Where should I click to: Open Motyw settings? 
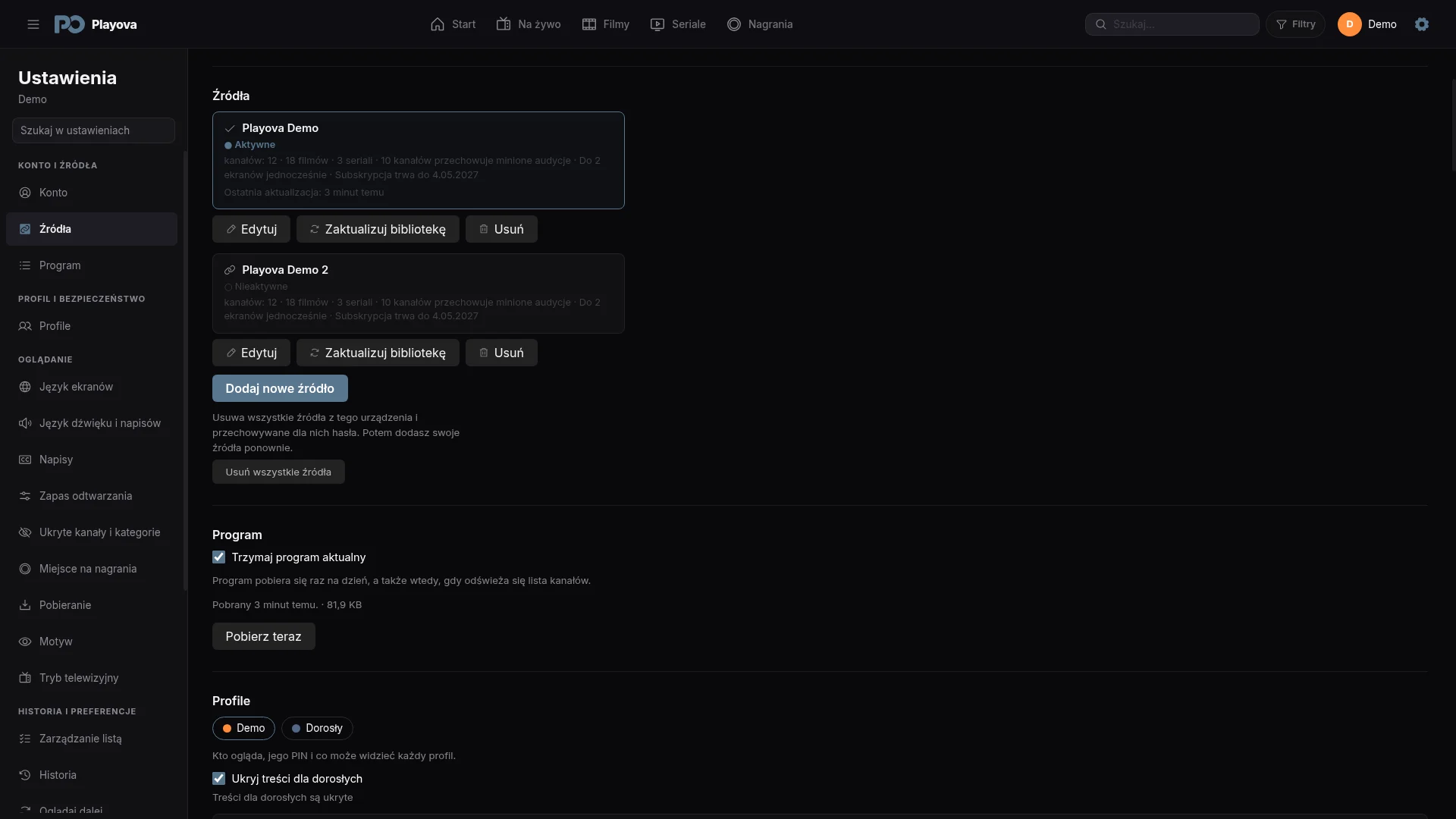[92, 642]
